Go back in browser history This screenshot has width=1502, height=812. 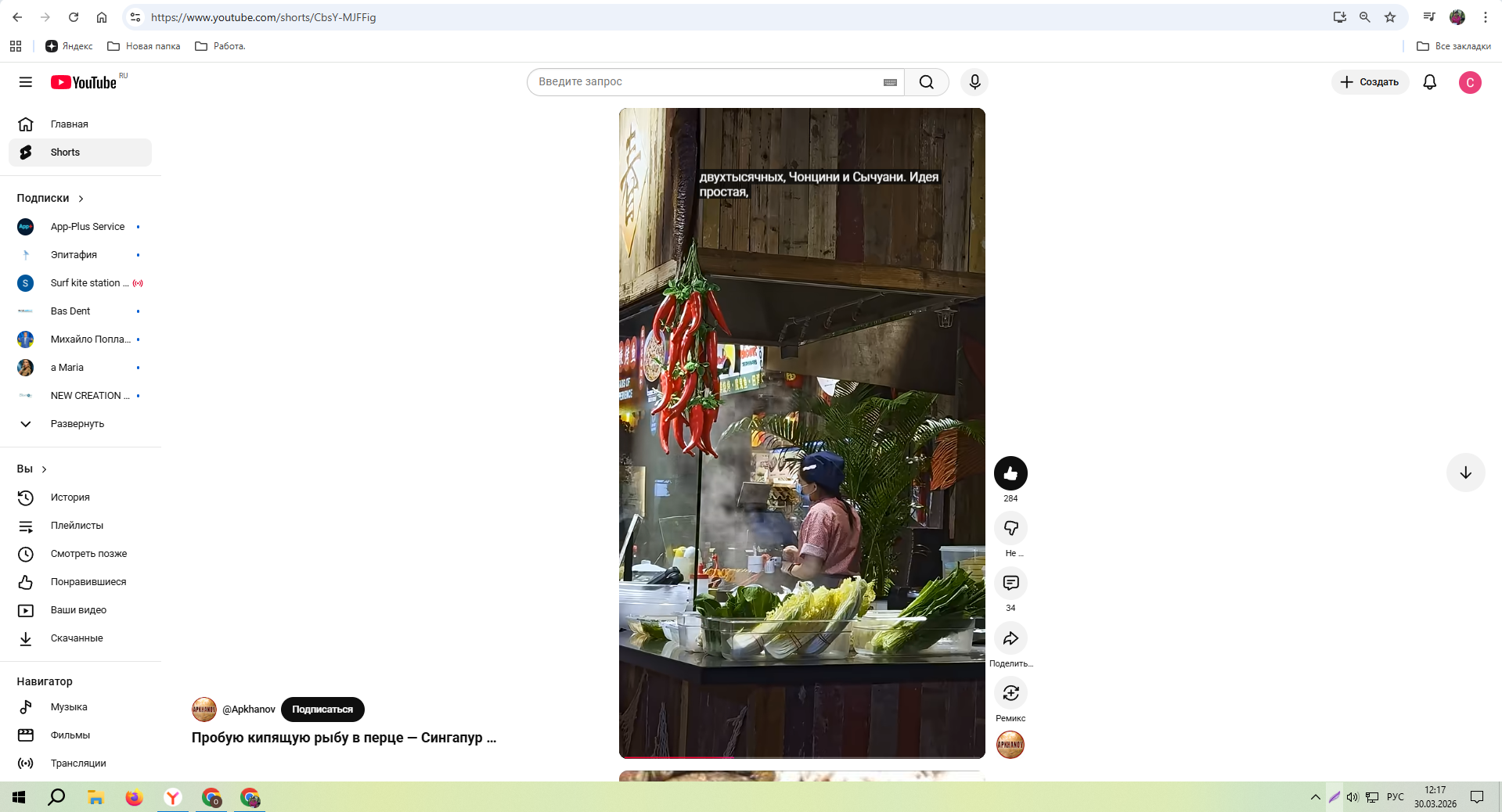[17, 17]
